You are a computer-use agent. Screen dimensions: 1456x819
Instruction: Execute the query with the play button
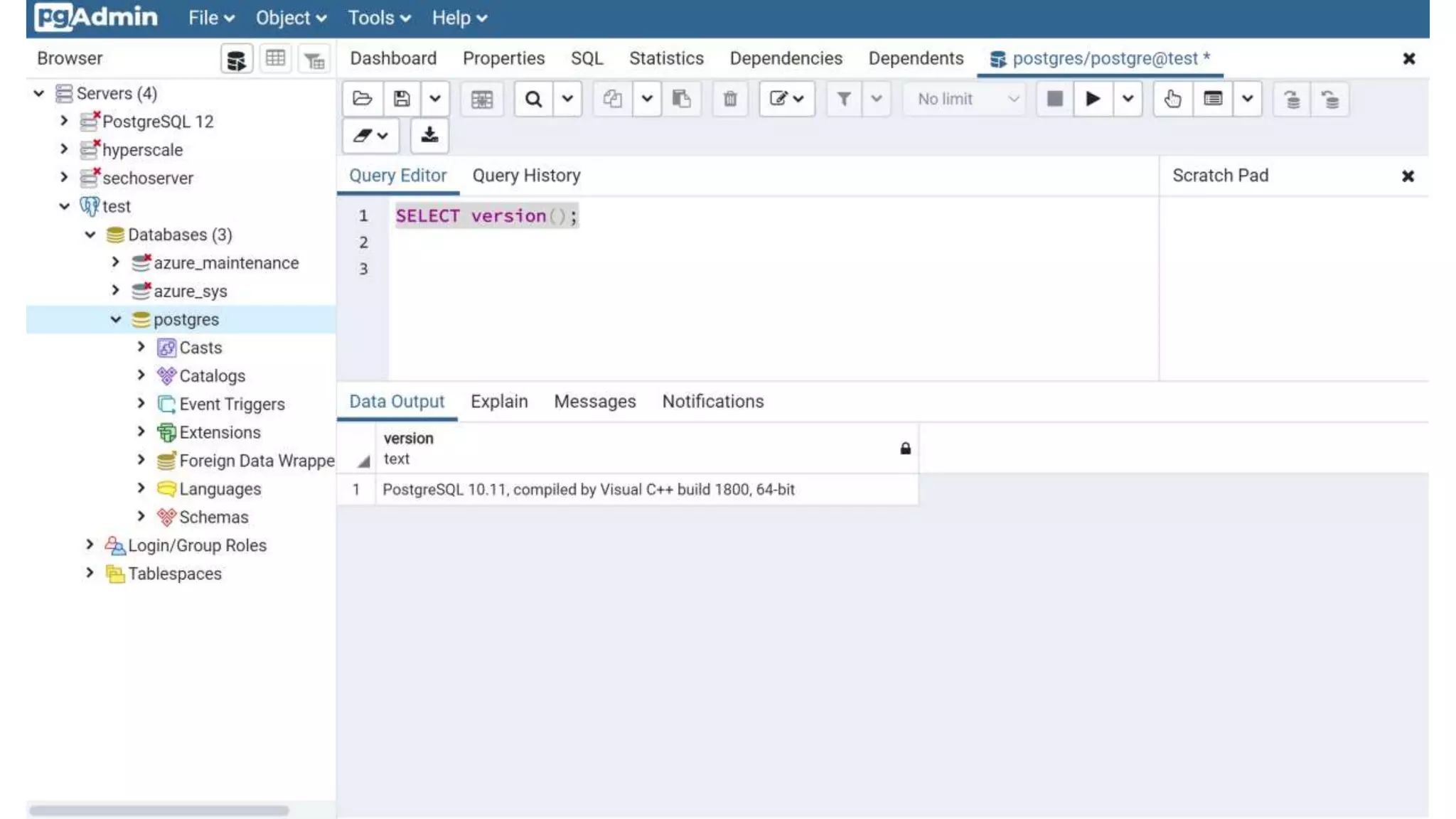tap(1093, 99)
